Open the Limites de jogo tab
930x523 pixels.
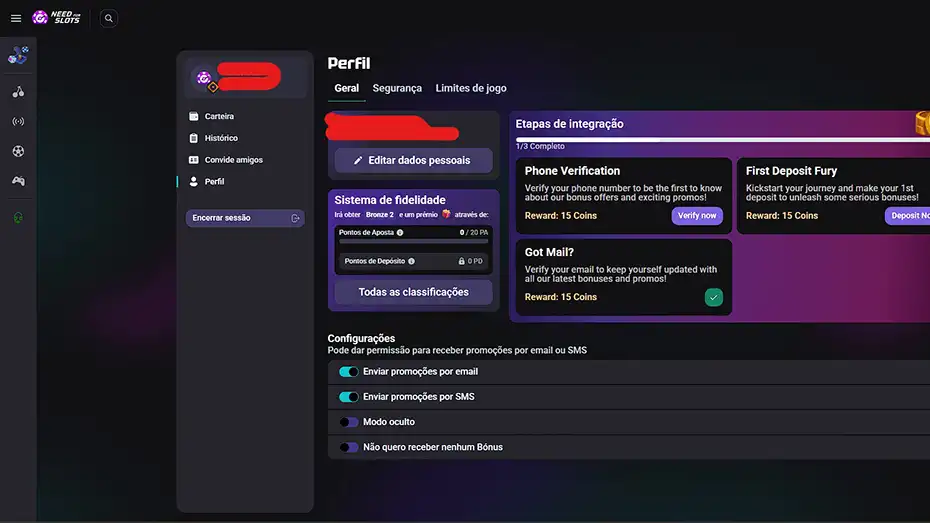(471, 88)
